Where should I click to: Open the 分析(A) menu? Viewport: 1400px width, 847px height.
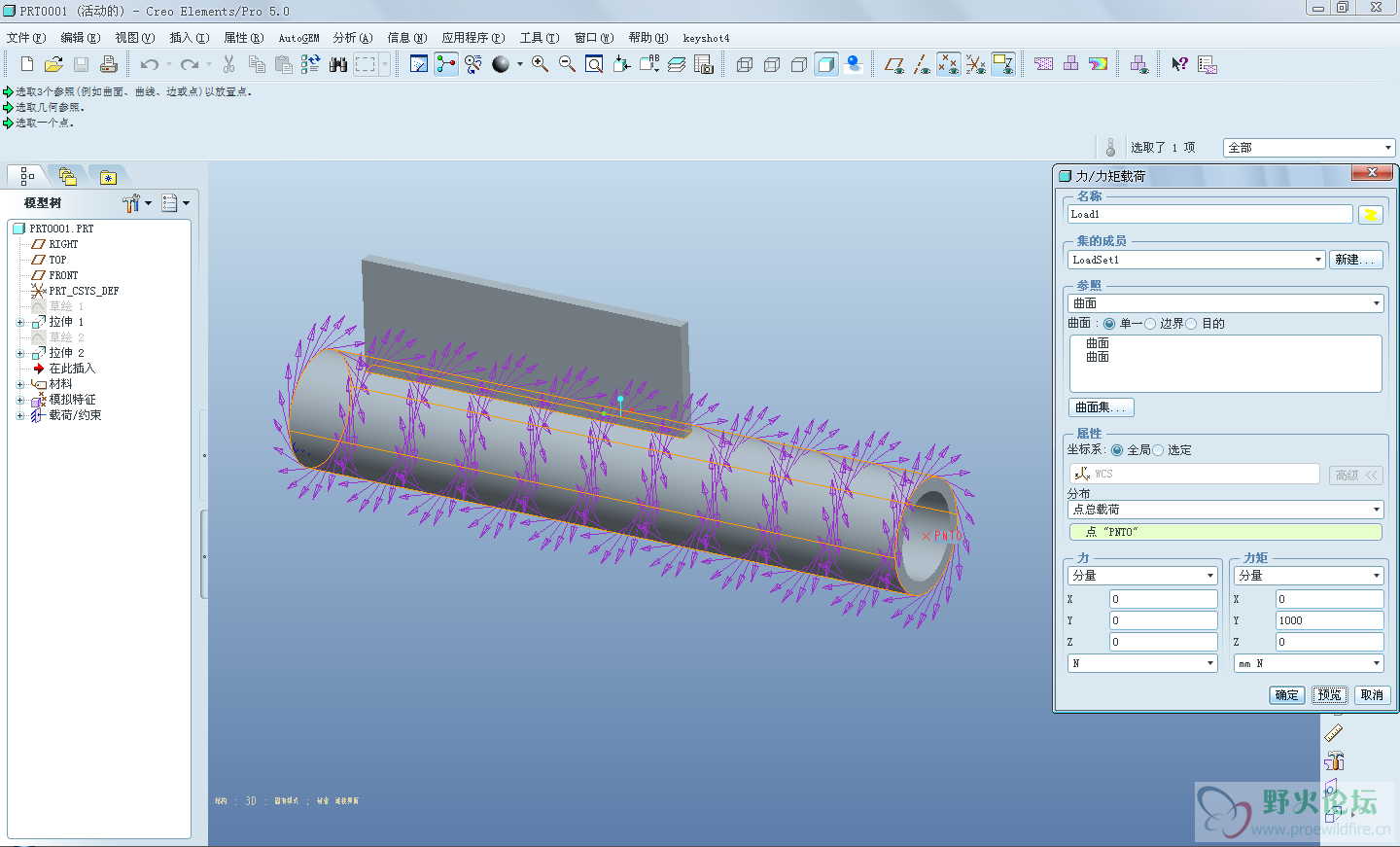pos(352,38)
